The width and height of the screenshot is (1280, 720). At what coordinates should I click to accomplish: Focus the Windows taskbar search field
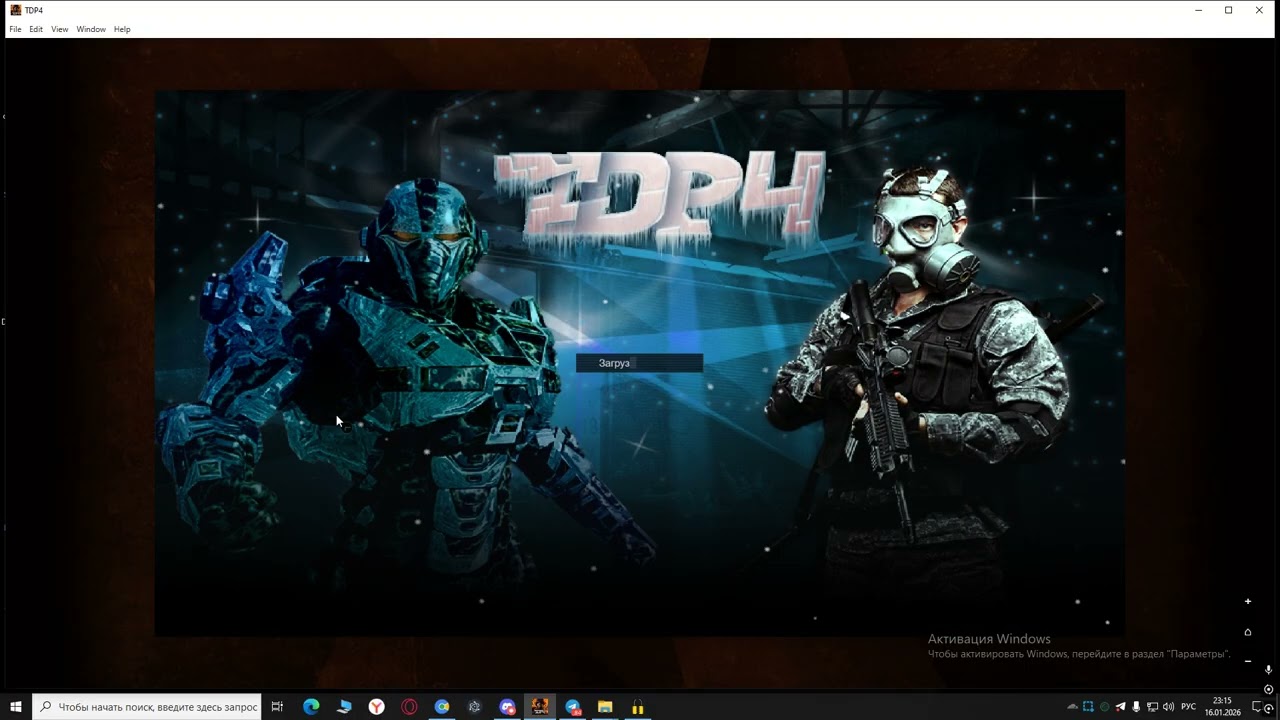click(147, 707)
